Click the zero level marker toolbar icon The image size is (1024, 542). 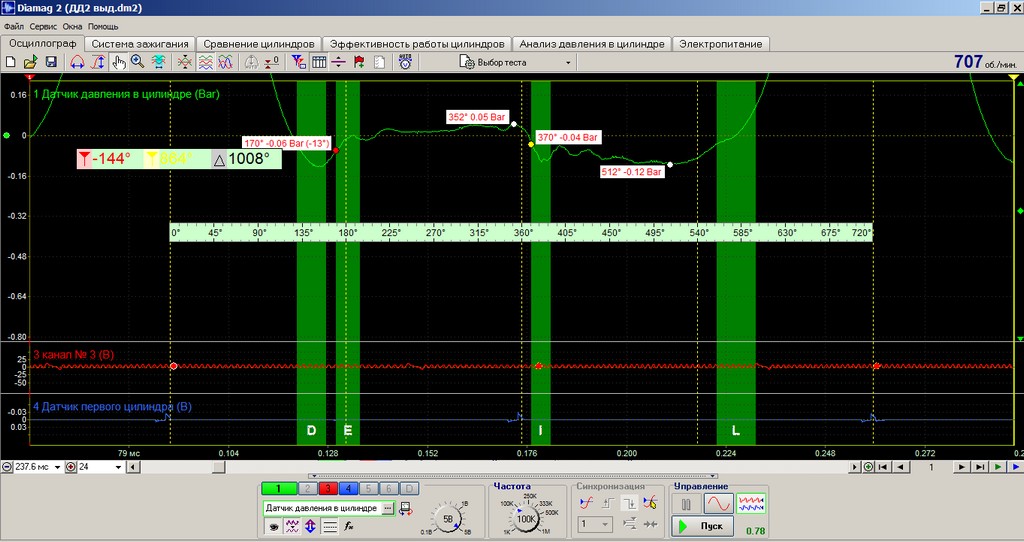point(272,62)
